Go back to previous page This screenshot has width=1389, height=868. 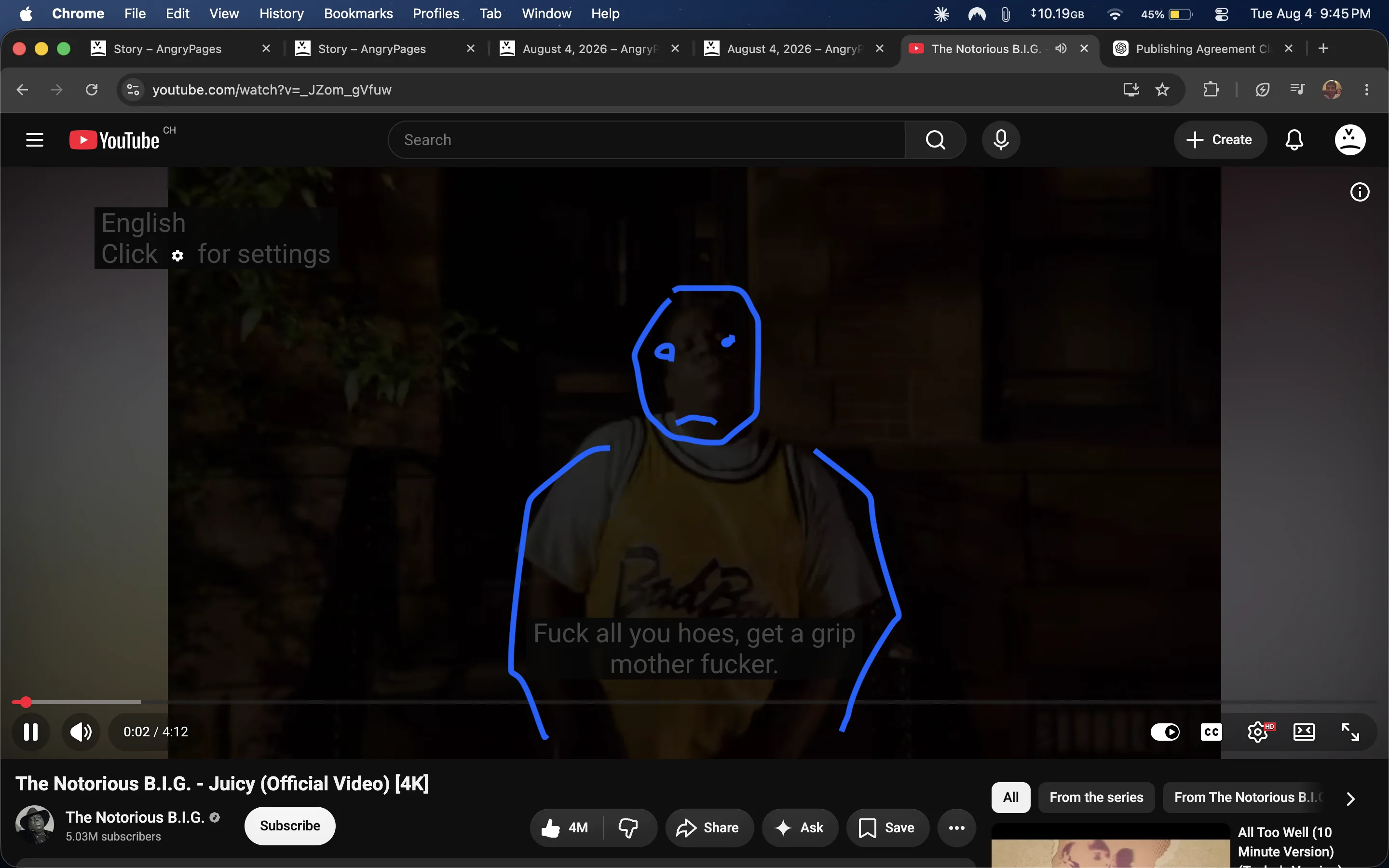pyautogui.click(x=22, y=90)
